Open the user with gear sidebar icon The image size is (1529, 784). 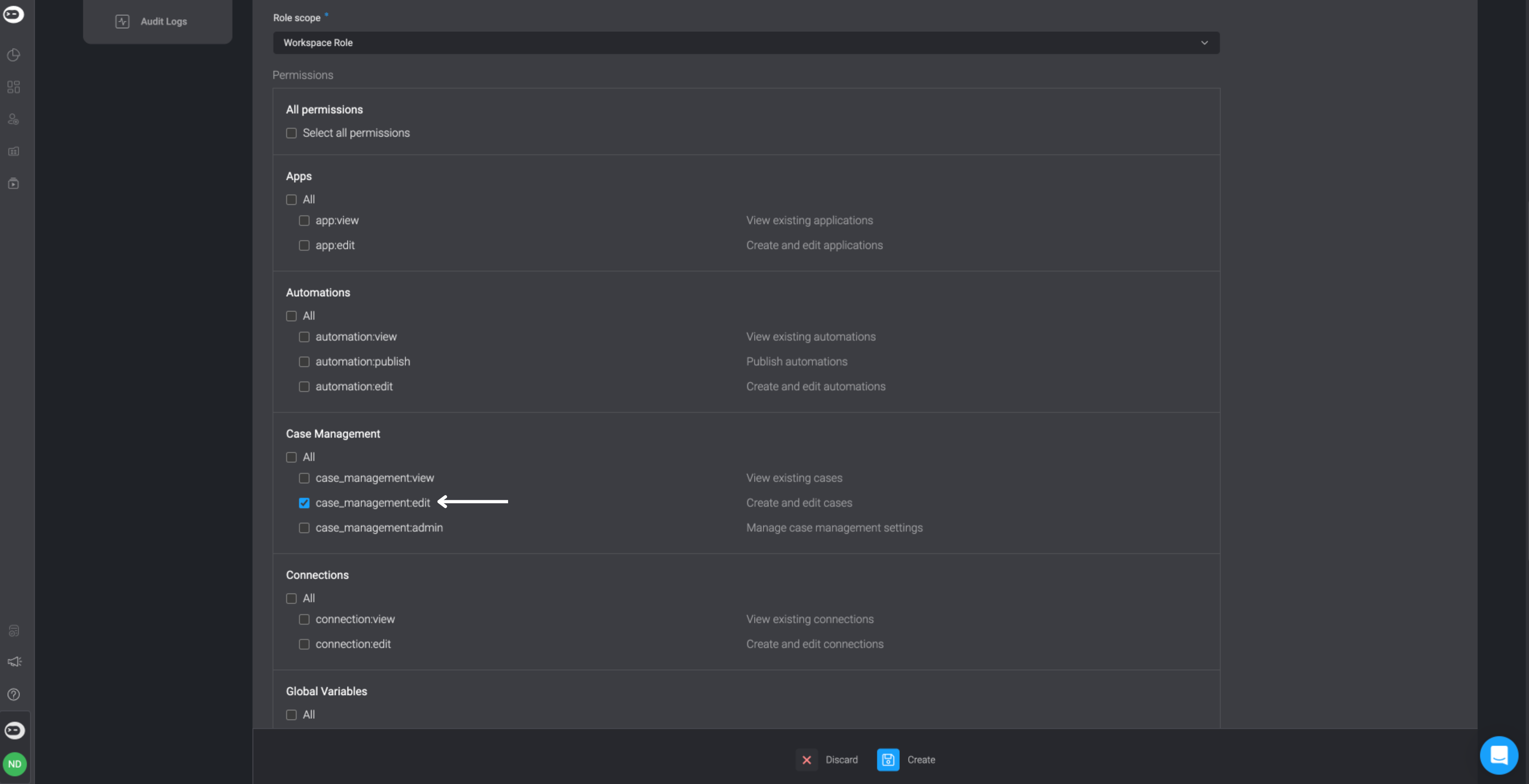(x=14, y=119)
